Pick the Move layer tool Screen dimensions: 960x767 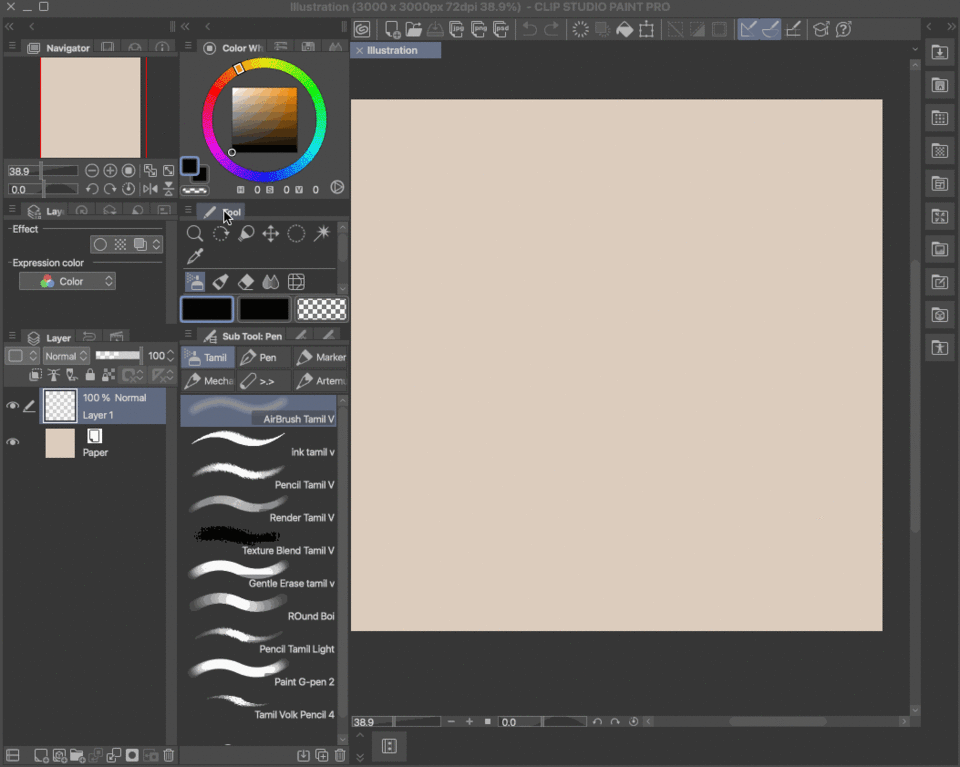pyautogui.click(x=270, y=233)
